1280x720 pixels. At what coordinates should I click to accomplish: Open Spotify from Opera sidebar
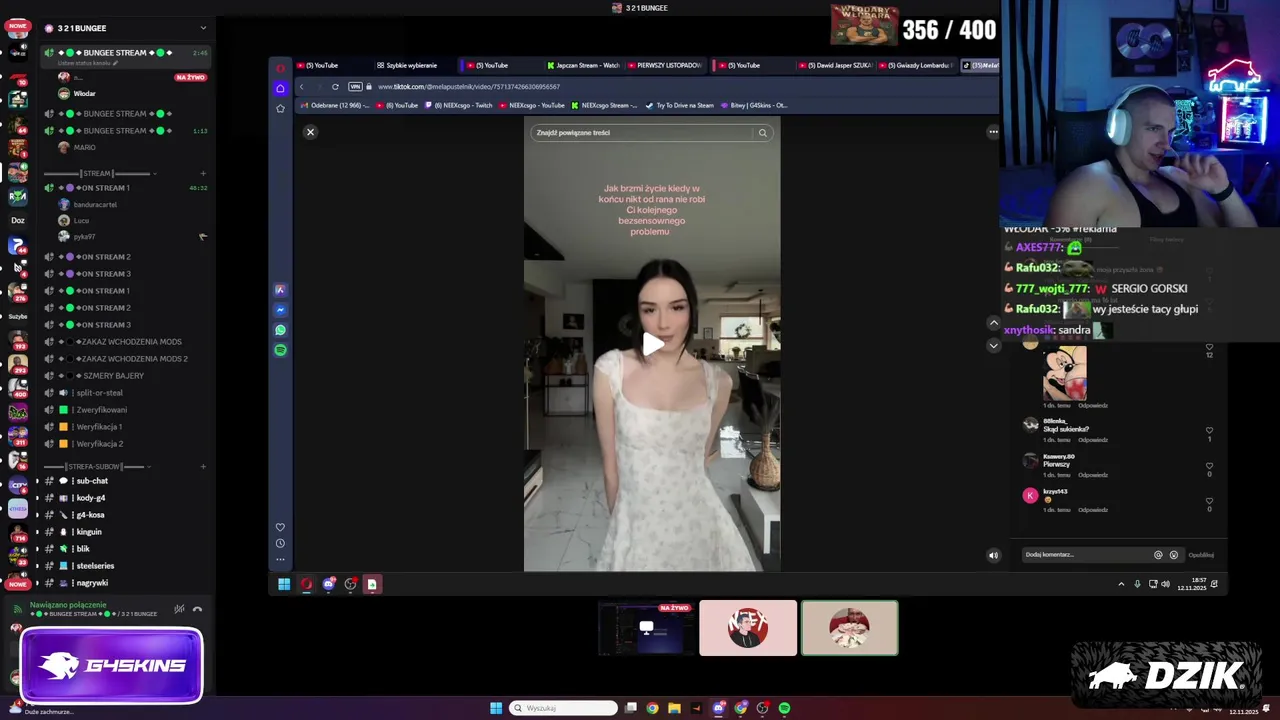280,350
